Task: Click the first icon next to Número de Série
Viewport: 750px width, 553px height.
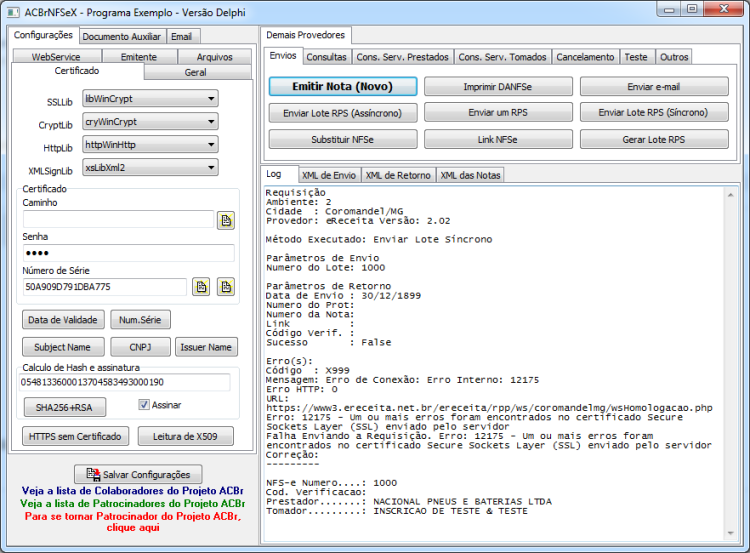Action: (x=201, y=287)
